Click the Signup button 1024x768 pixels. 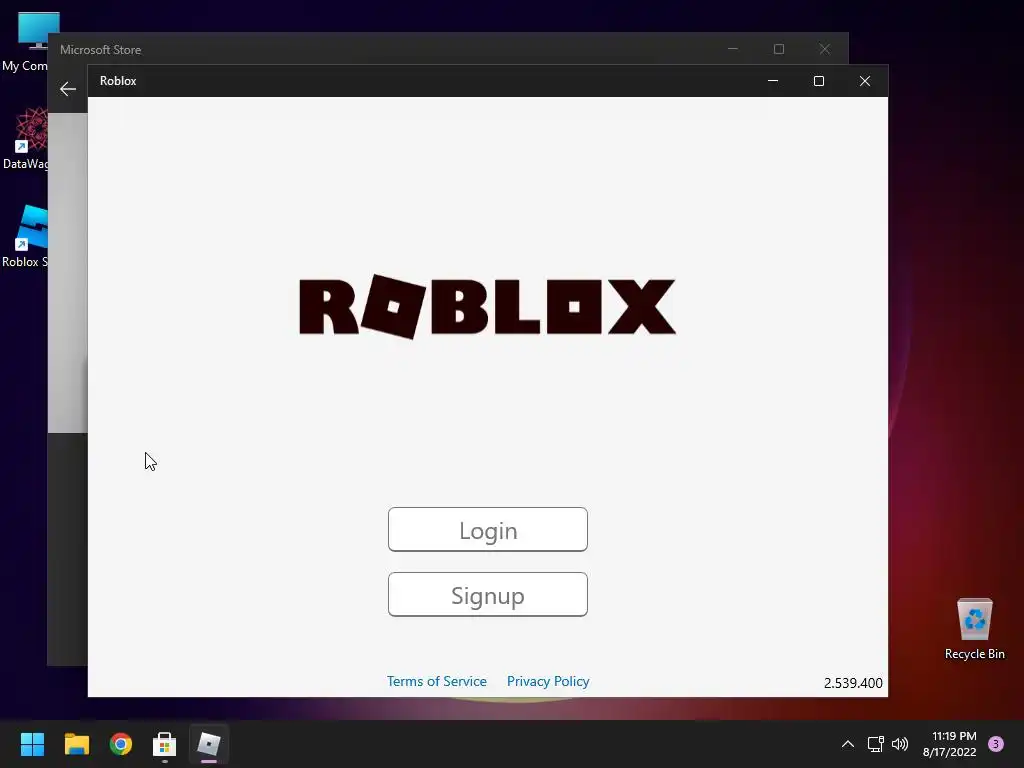tap(488, 595)
